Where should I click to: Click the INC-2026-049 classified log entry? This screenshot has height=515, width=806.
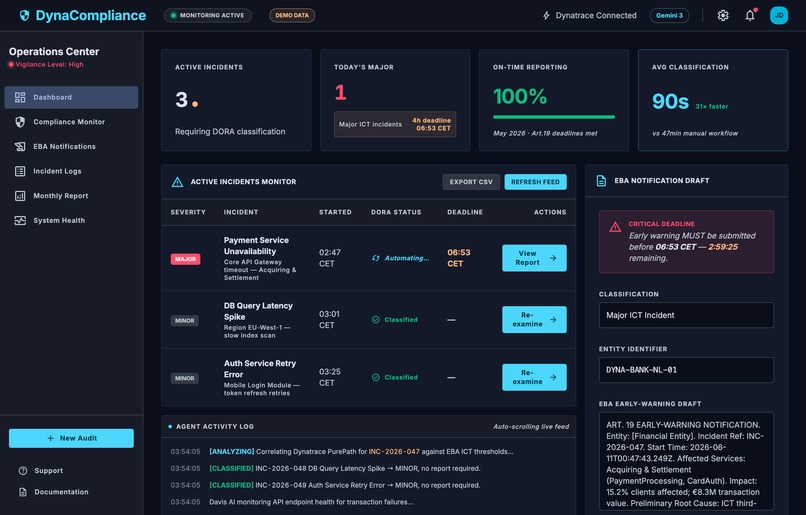(x=344, y=485)
